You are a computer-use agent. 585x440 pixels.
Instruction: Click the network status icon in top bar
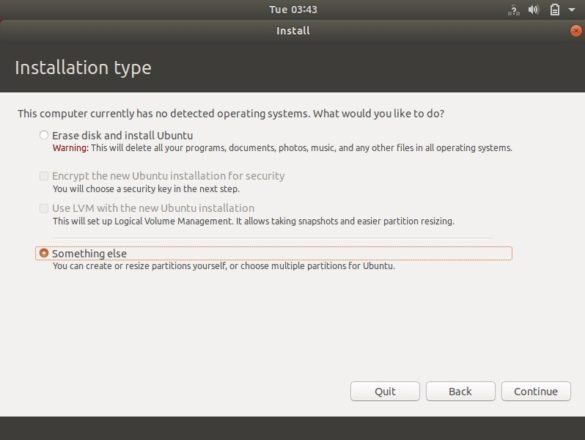[514, 10]
